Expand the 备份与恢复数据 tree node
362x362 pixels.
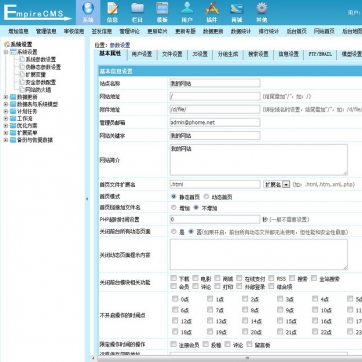6,140
